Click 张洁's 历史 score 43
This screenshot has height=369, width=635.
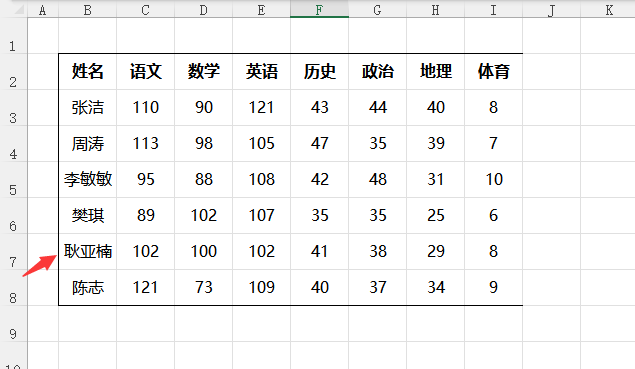point(319,107)
